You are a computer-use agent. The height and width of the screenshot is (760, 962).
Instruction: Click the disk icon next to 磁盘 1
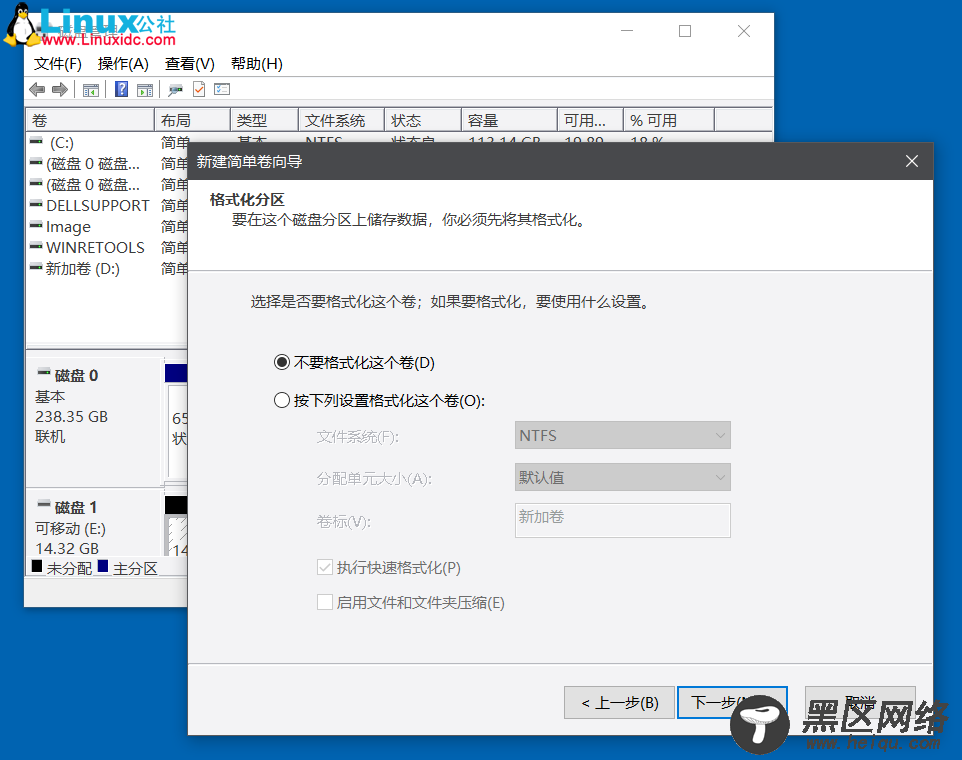point(44,504)
